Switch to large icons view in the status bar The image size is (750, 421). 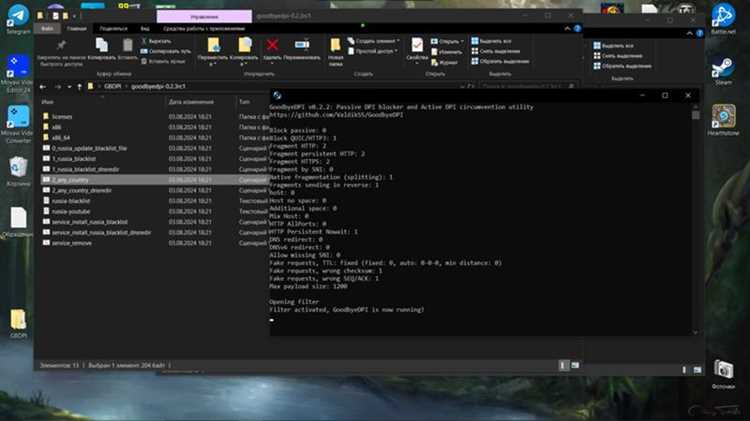575,366
